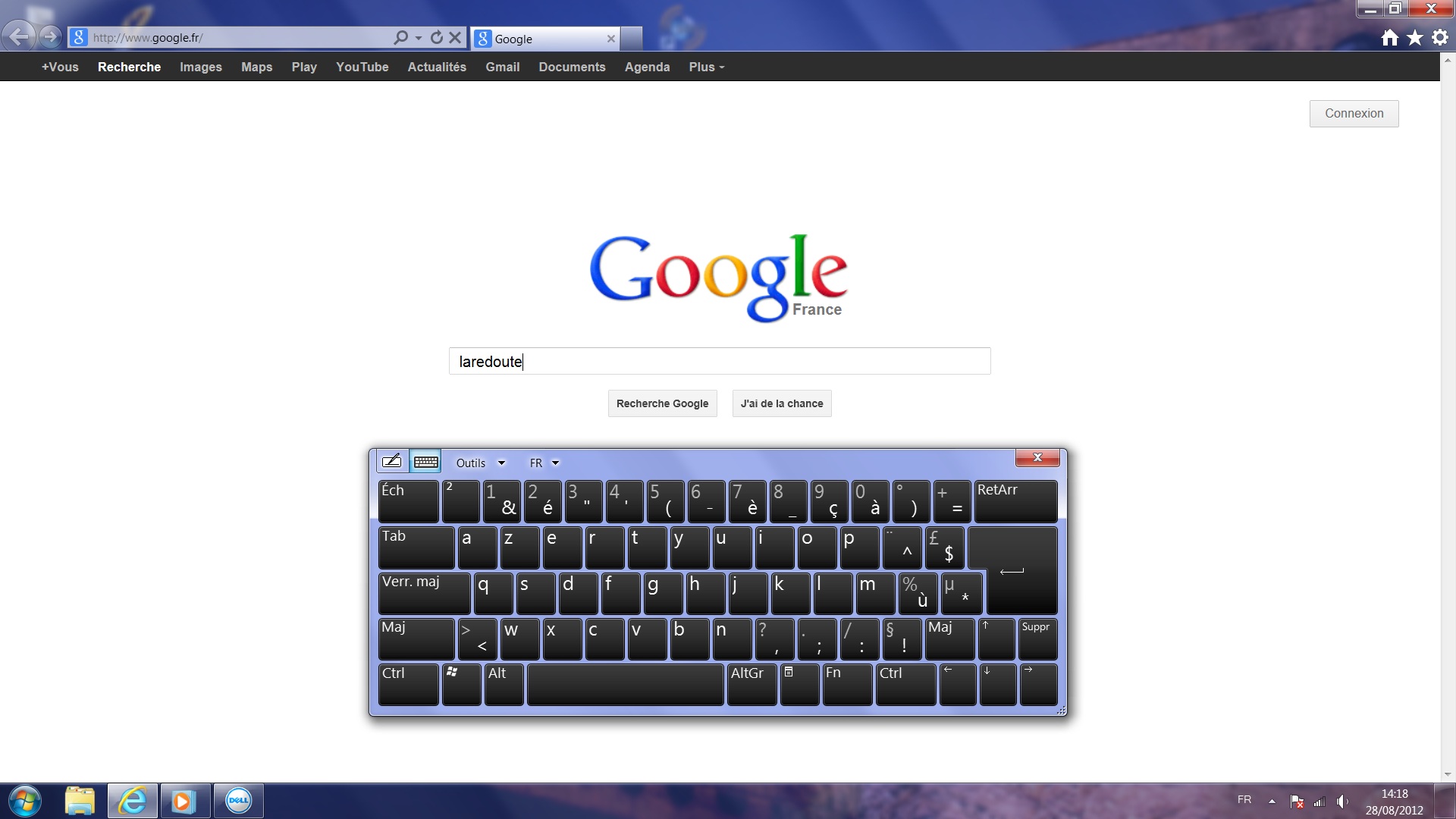Open a new blank tab
This screenshot has height=819, width=1456.
tap(631, 38)
